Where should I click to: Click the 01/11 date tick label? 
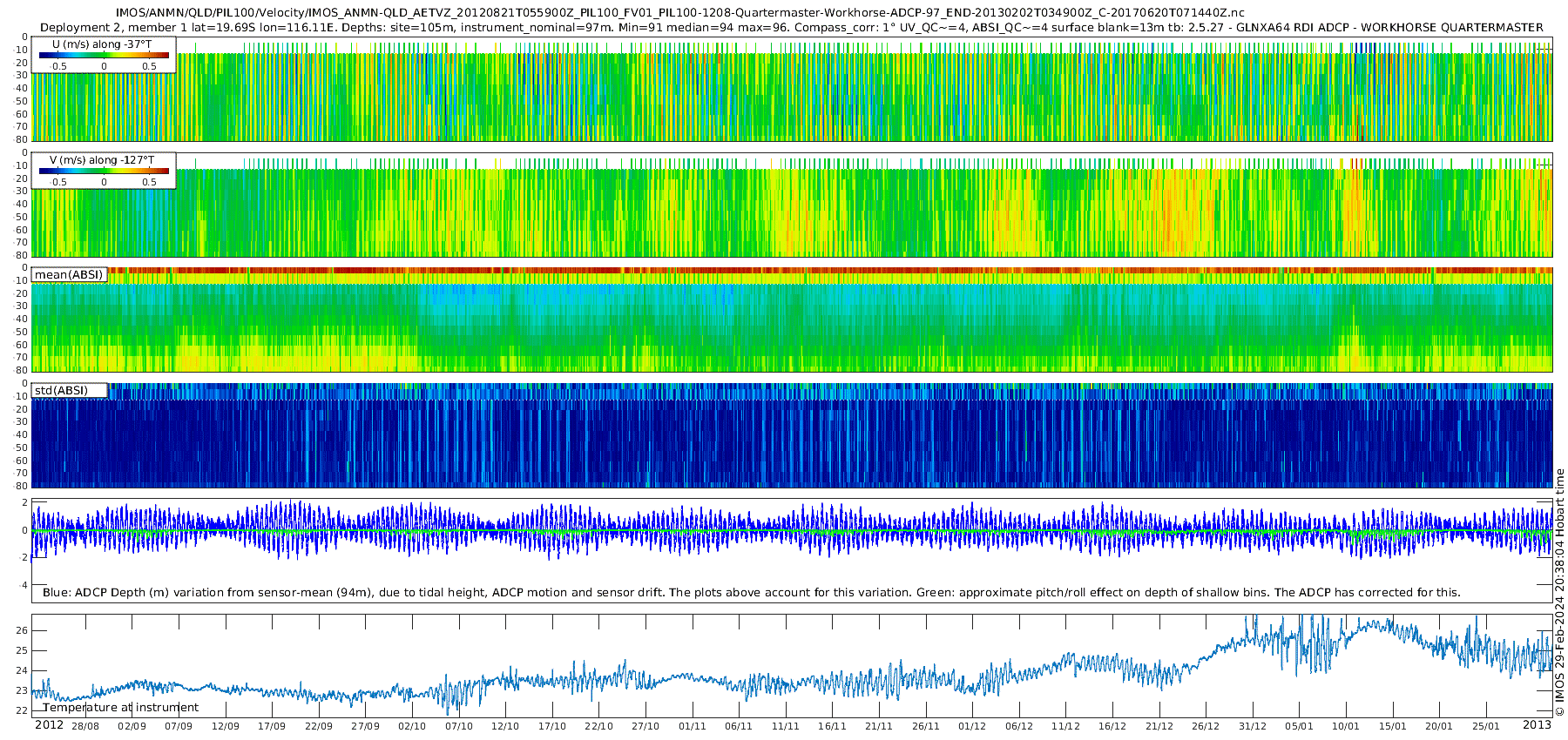point(693,726)
